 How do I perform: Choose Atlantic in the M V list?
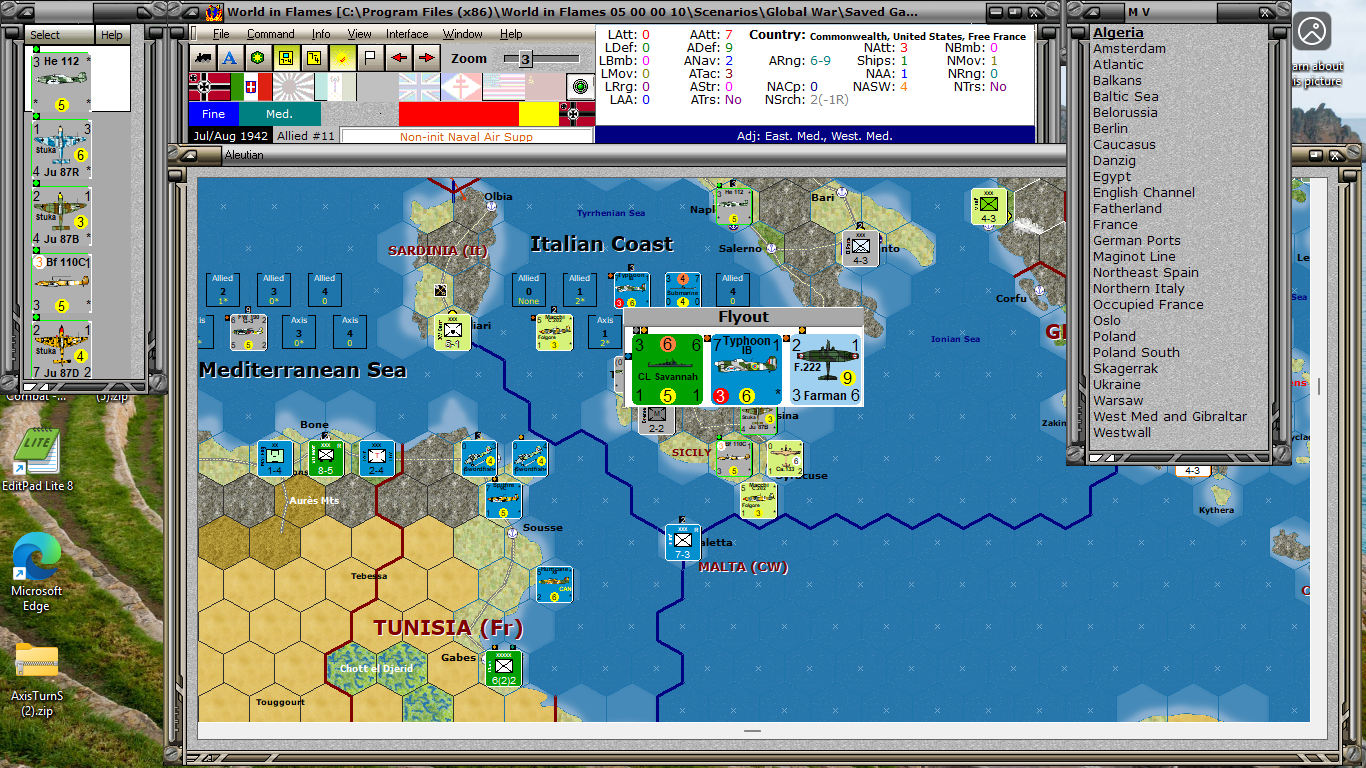coord(1118,65)
